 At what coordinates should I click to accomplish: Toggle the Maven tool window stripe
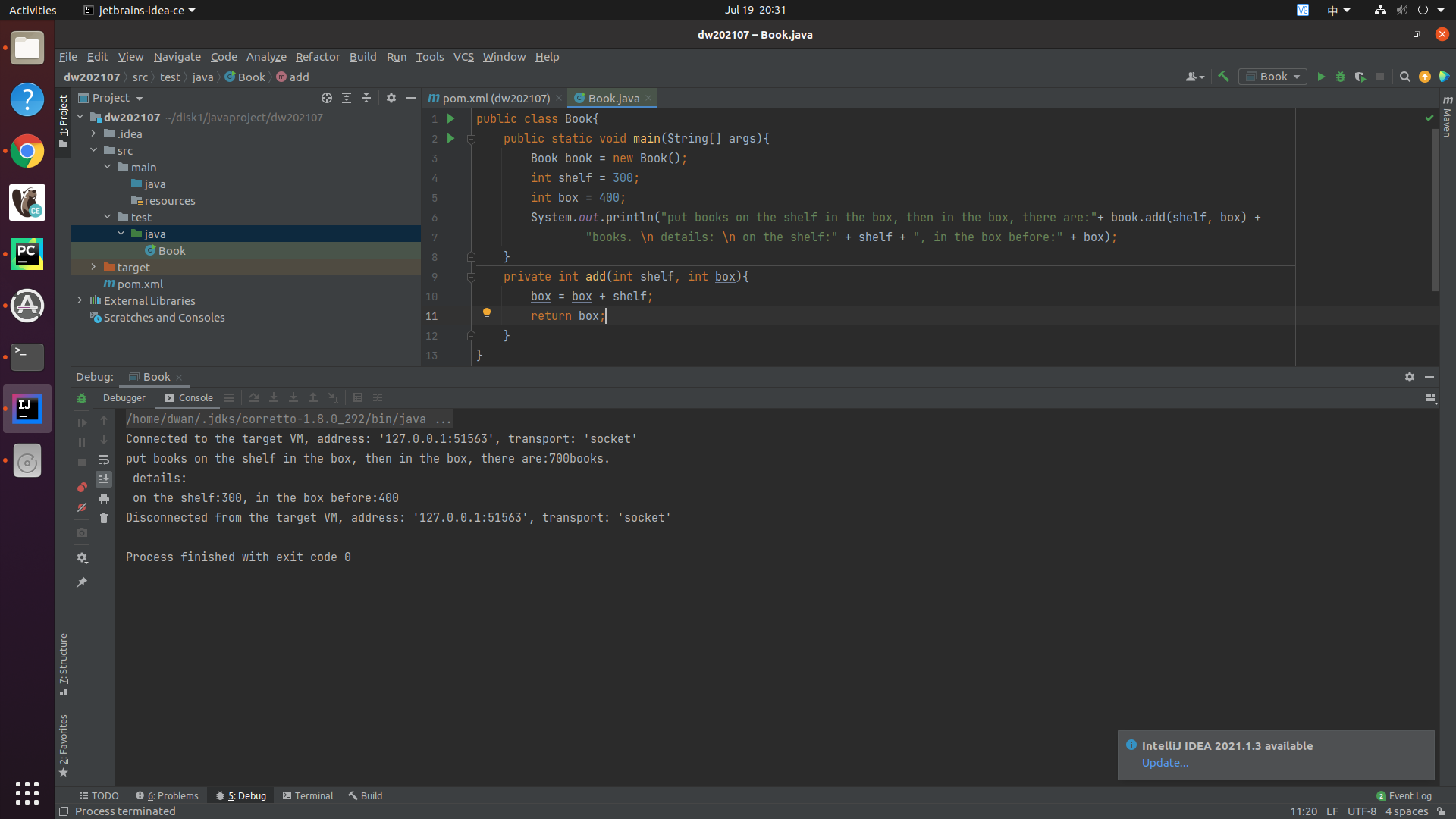[1447, 116]
